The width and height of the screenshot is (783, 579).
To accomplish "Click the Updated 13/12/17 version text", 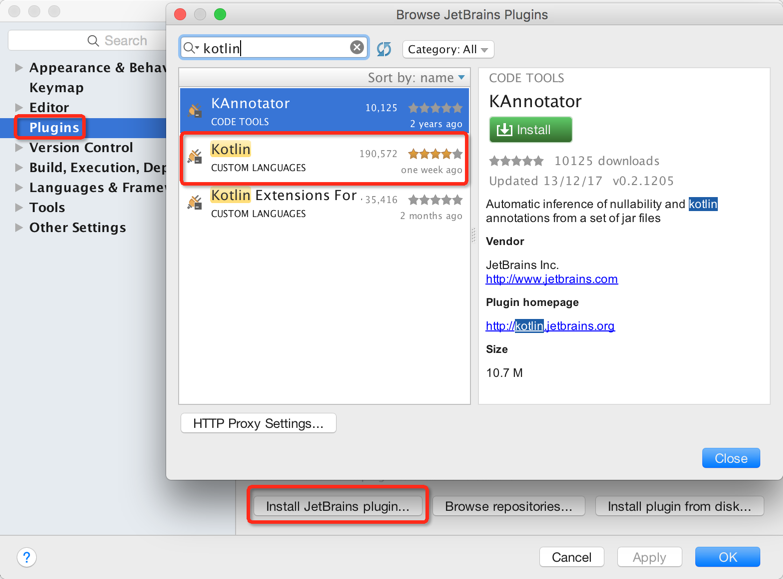I will 581,181.
